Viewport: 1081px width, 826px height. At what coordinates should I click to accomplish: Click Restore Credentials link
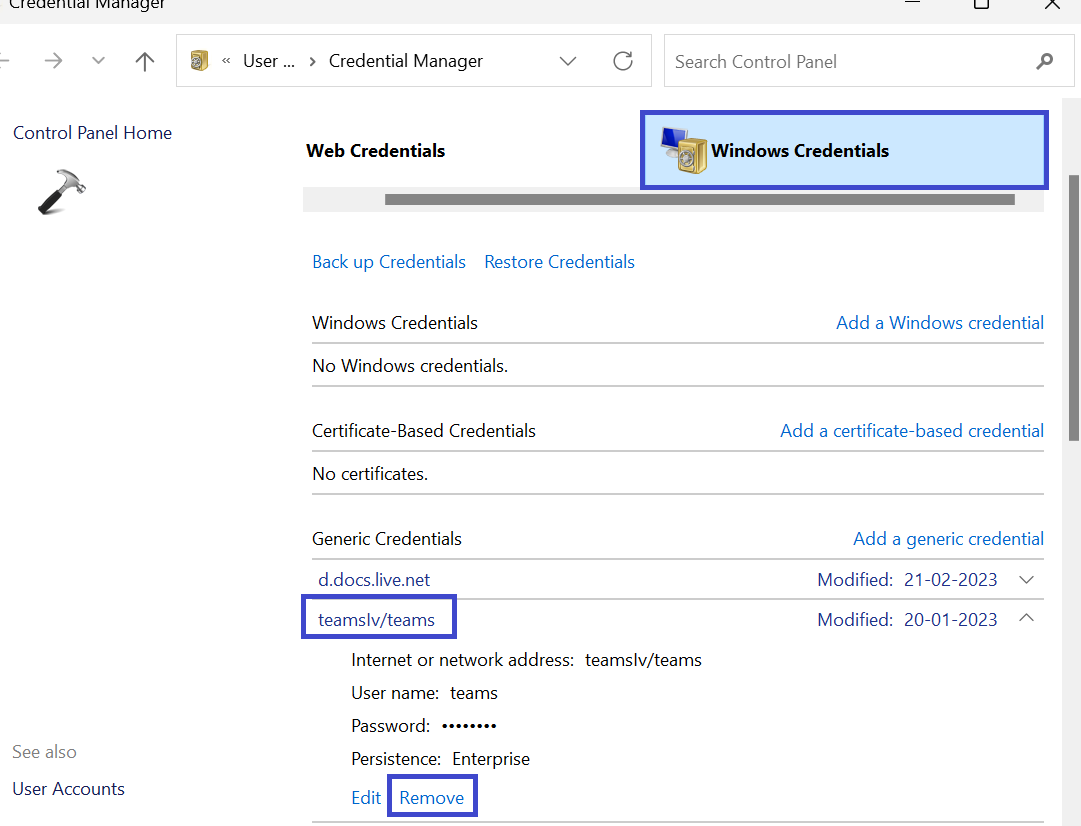pyautogui.click(x=559, y=262)
